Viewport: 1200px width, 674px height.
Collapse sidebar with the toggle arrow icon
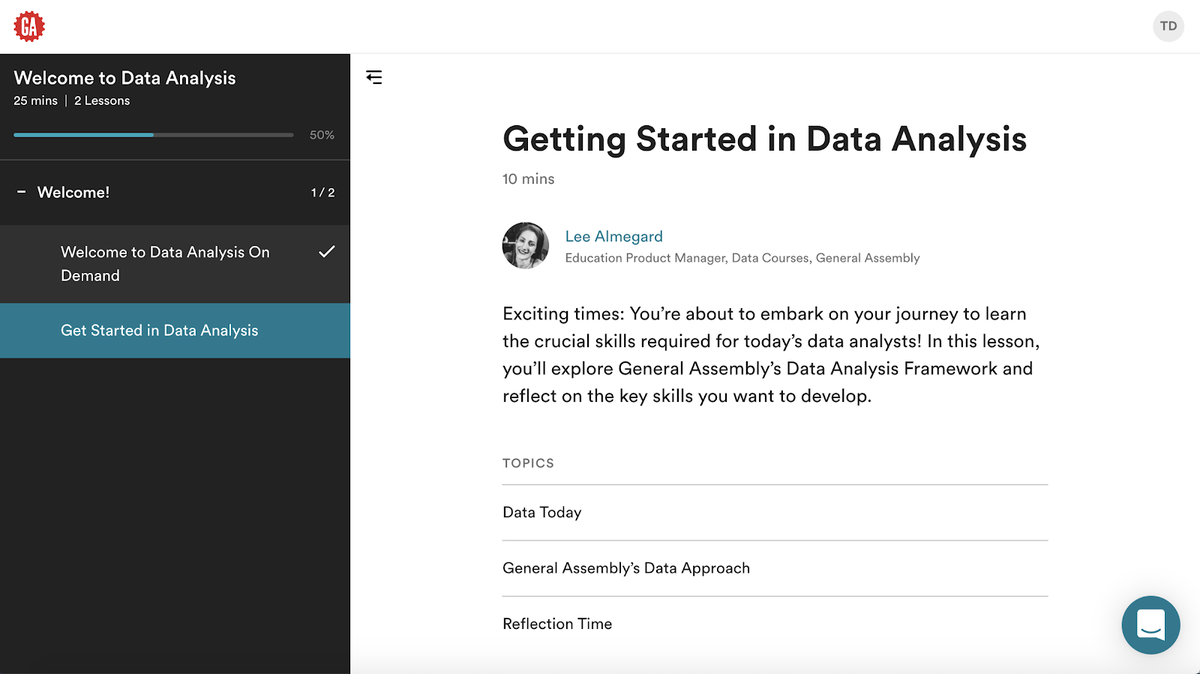[374, 77]
